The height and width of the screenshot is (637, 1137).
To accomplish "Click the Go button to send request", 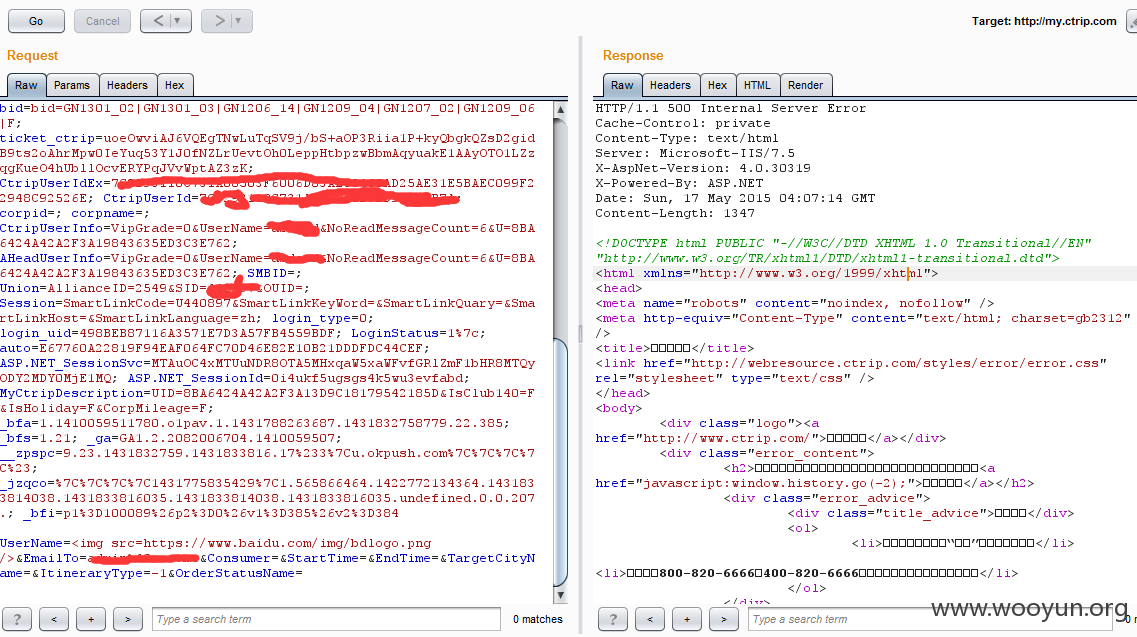I will pos(36,21).
